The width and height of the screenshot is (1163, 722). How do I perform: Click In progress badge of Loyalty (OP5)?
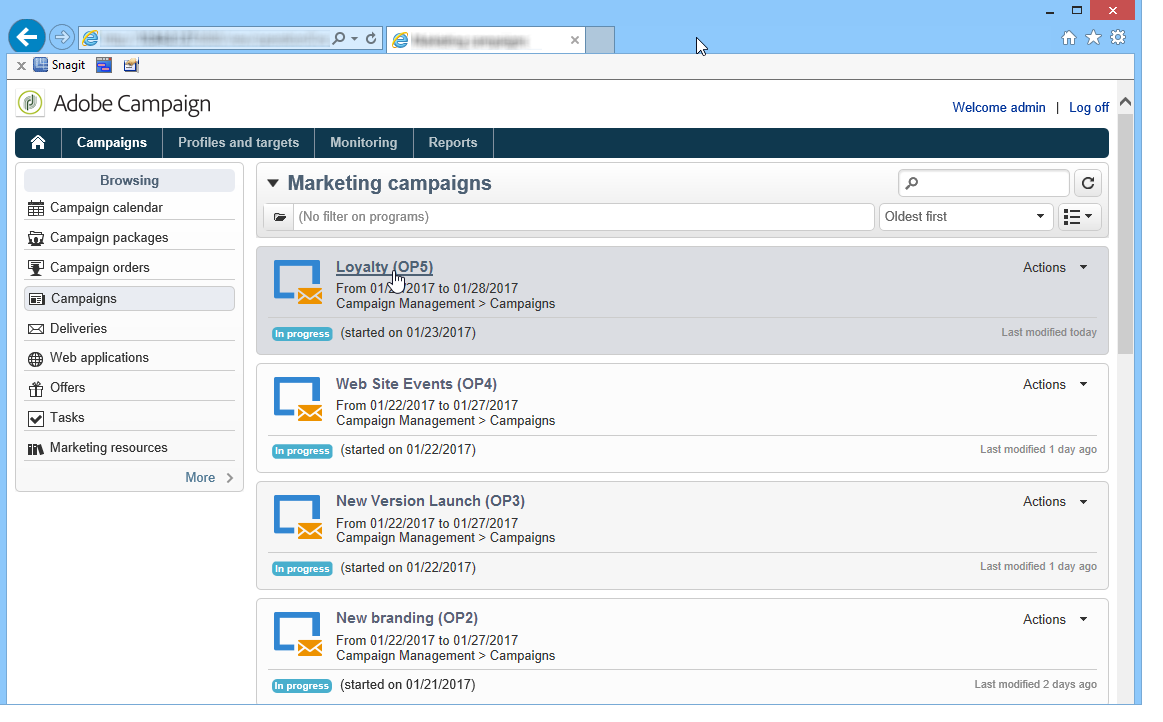click(302, 334)
